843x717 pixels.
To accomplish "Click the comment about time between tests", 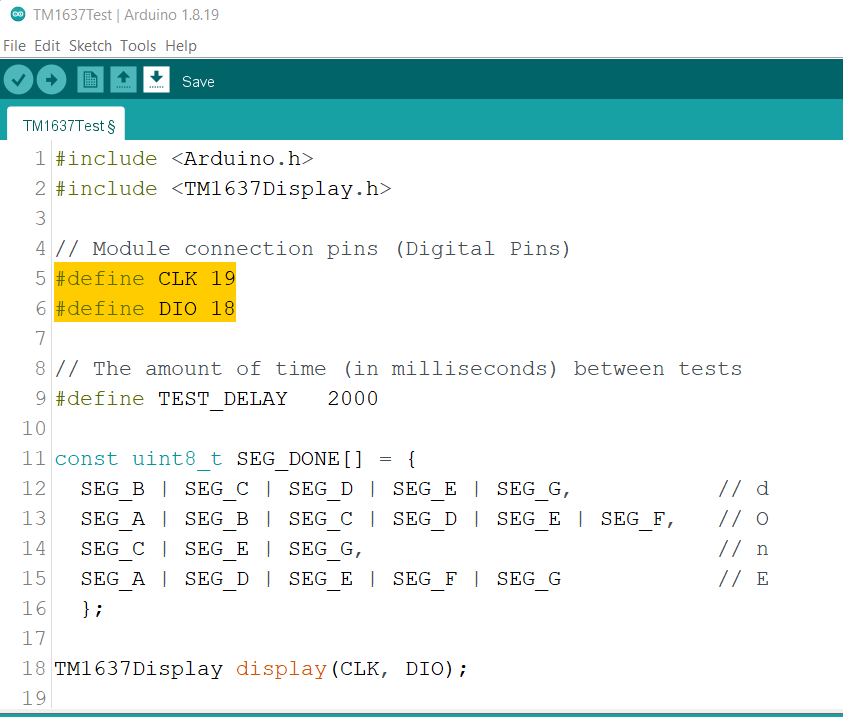I will click(398, 369).
